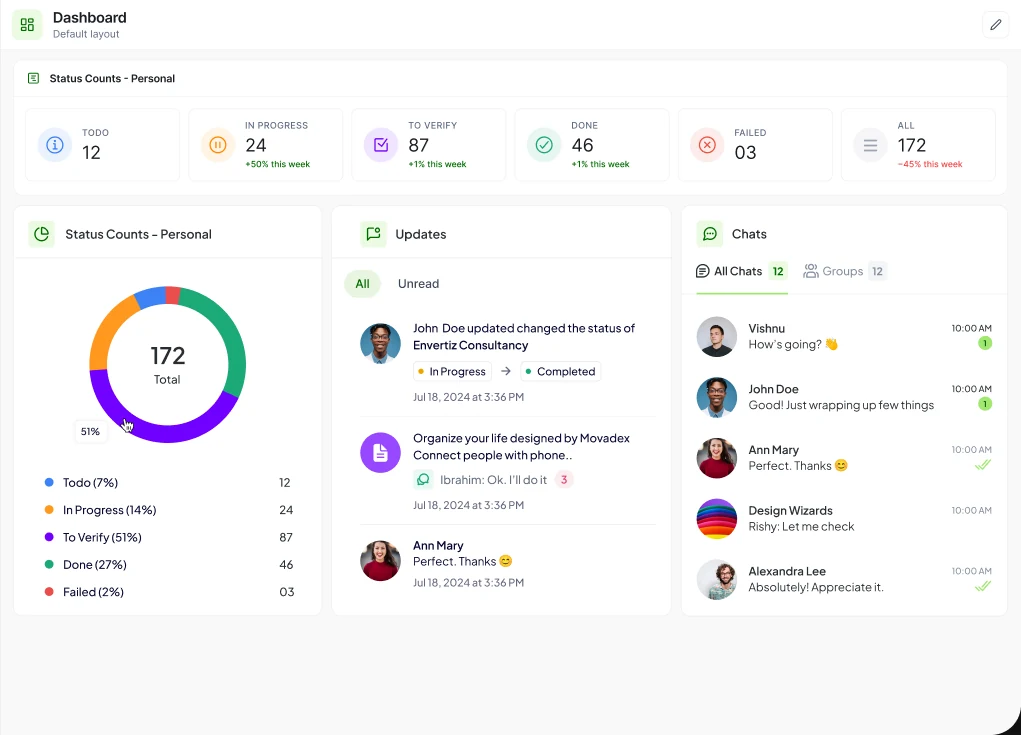The width and height of the screenshot is (1021, 735).
Task: Click the In Progress (14%) legend entry
Action: [169, 510]
